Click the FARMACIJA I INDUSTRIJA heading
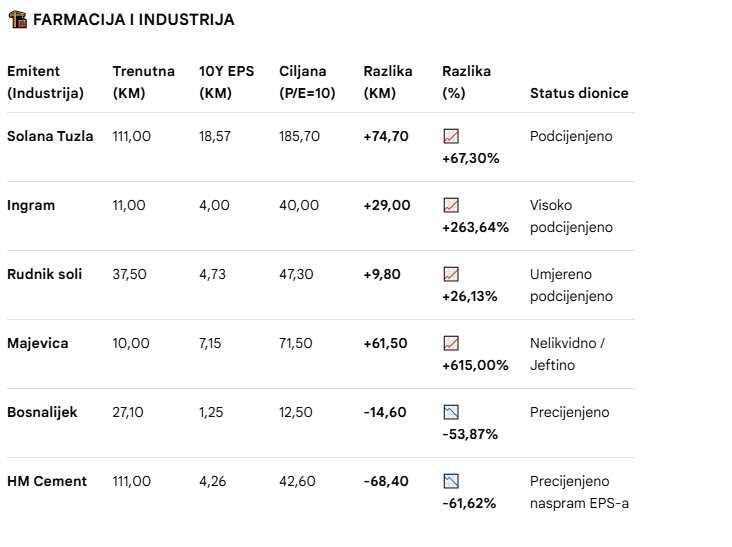Screen dimensions: 732x547 [x=134, y=20]
